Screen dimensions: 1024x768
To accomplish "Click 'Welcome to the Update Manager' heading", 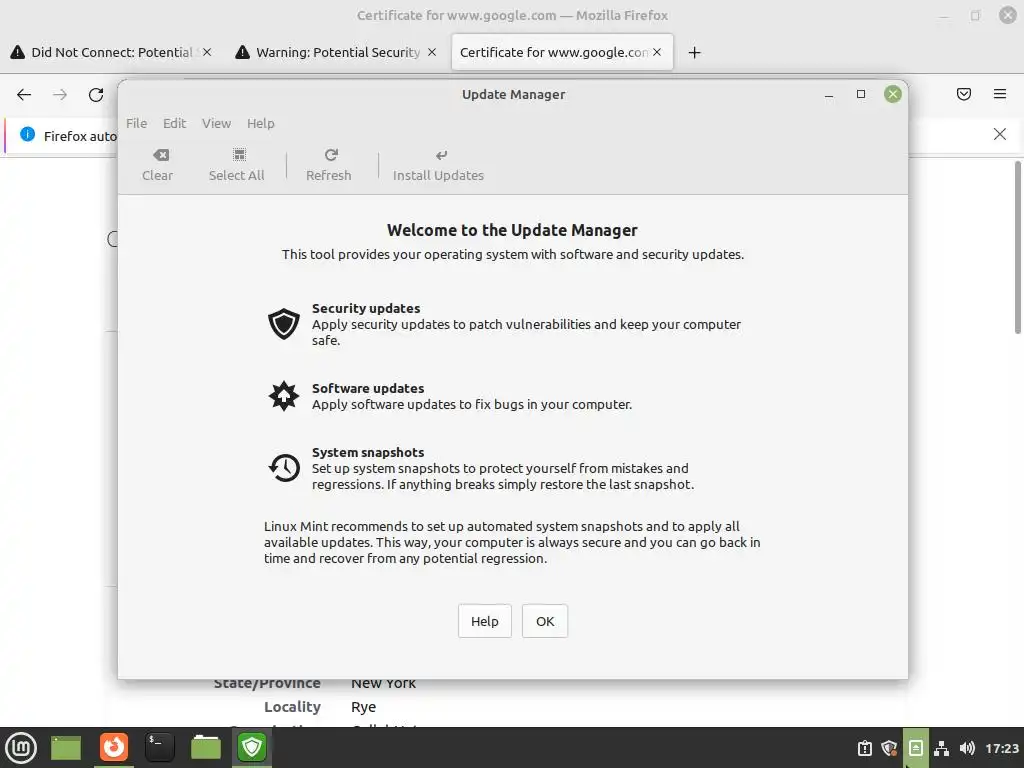I will pyautogui.click(x=512, y=230).
